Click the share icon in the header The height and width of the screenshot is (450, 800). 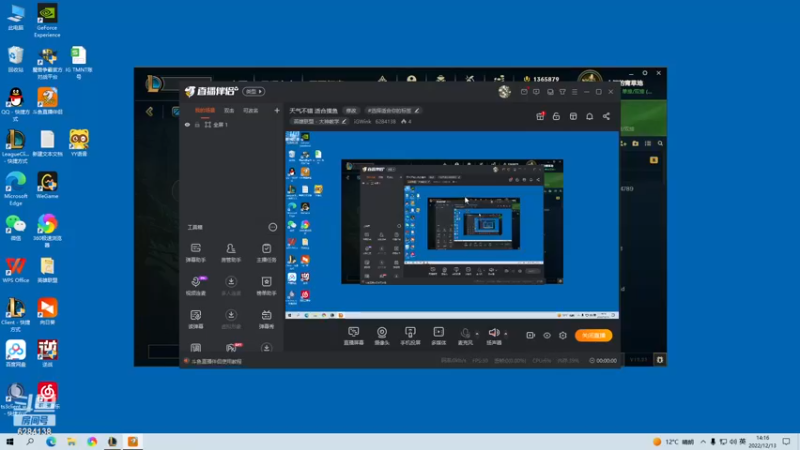(606, 116)
